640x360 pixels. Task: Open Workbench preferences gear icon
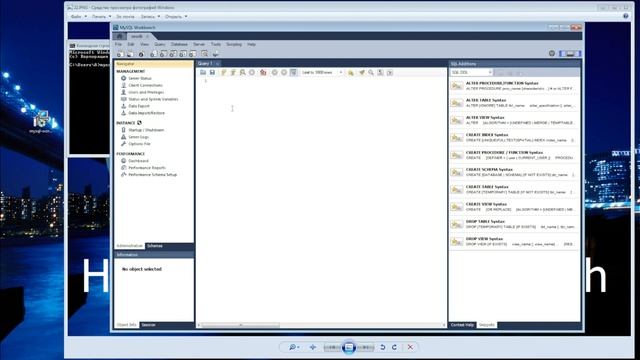(552, 53)
